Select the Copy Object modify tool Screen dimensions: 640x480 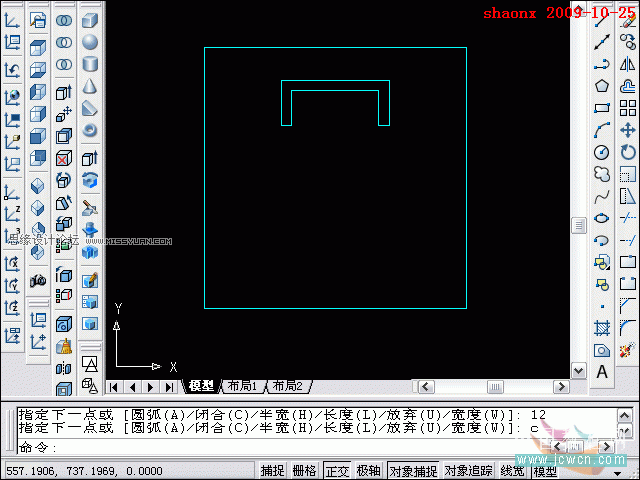point(628,42)
